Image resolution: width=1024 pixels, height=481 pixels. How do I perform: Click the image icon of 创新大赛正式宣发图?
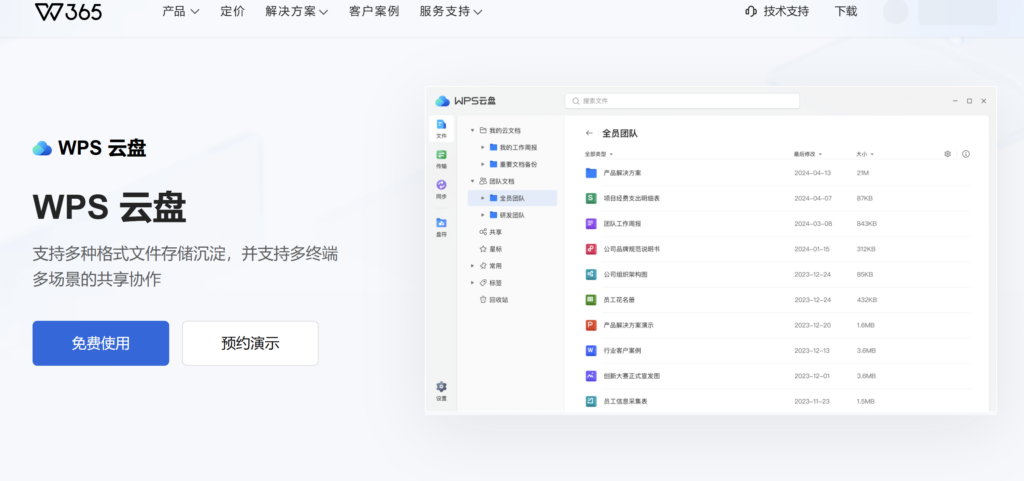[591, 376]
